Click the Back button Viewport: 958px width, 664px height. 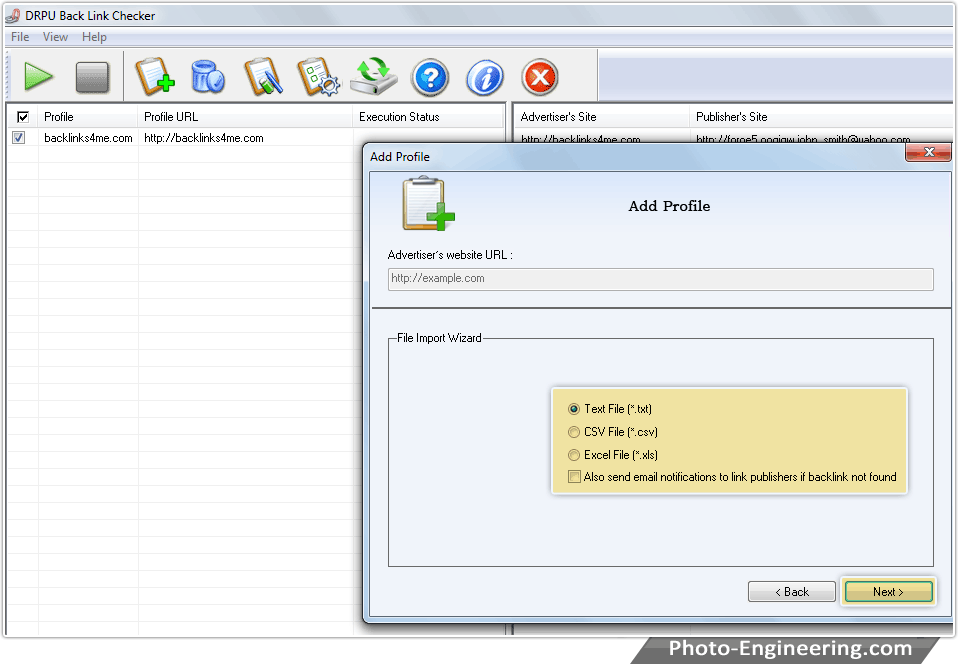tap(792, 592)
